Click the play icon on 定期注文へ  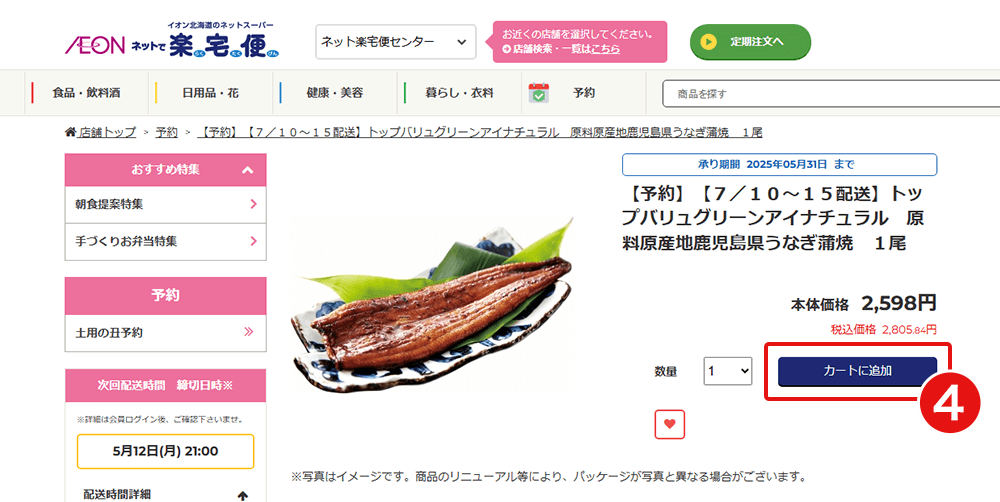point(709,42)
